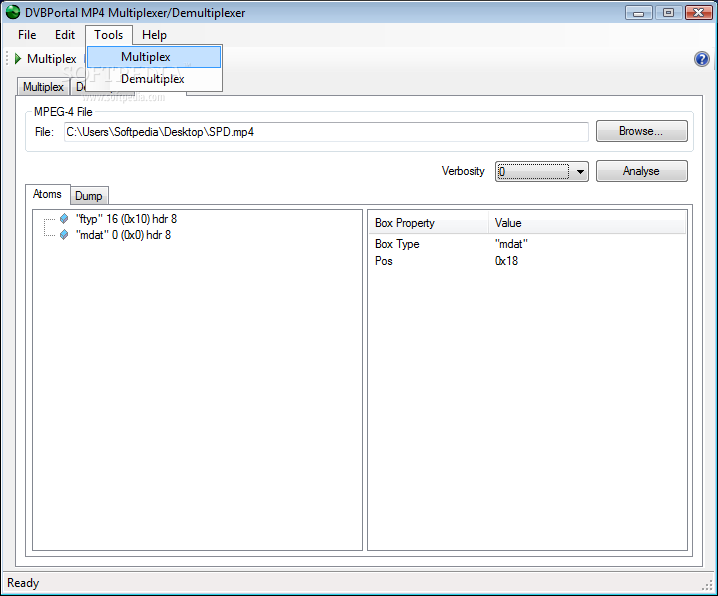Open the Edit menu
Screen dimensions: 718x596
(x=65, y=35)
